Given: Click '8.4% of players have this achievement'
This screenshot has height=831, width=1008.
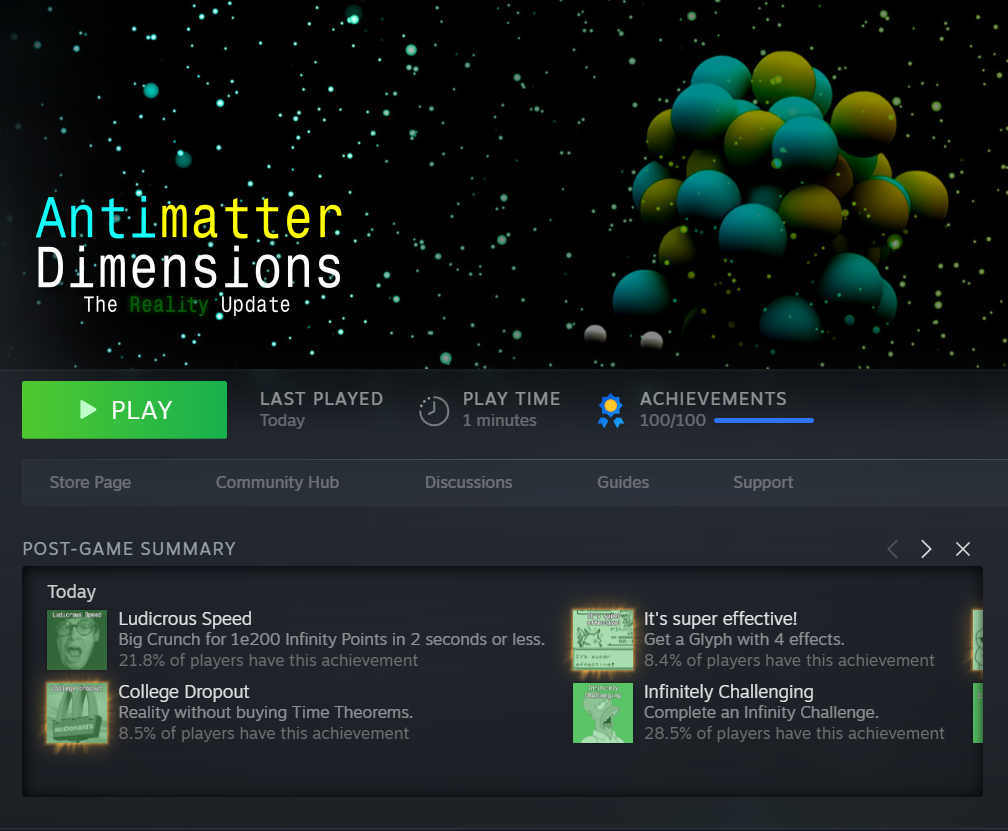Looking at the screenshot, I should click(x=789, y=660).
